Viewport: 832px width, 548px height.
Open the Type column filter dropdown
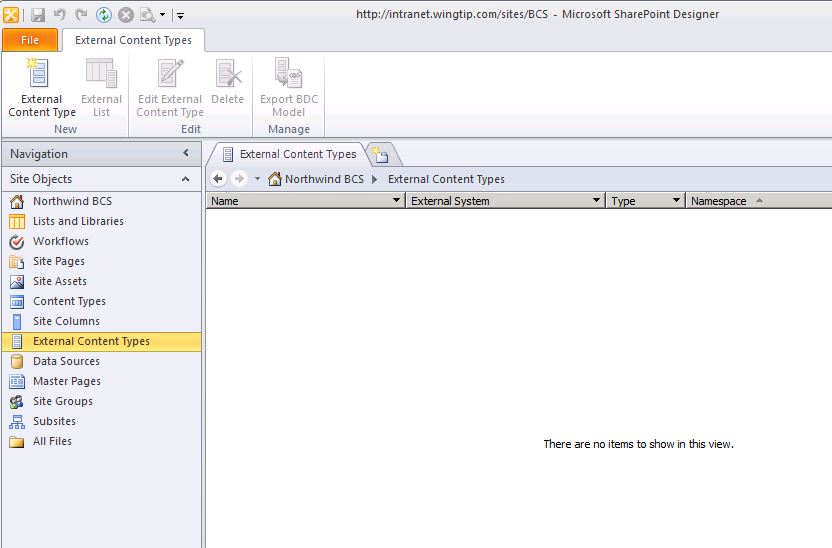point(676,200)
